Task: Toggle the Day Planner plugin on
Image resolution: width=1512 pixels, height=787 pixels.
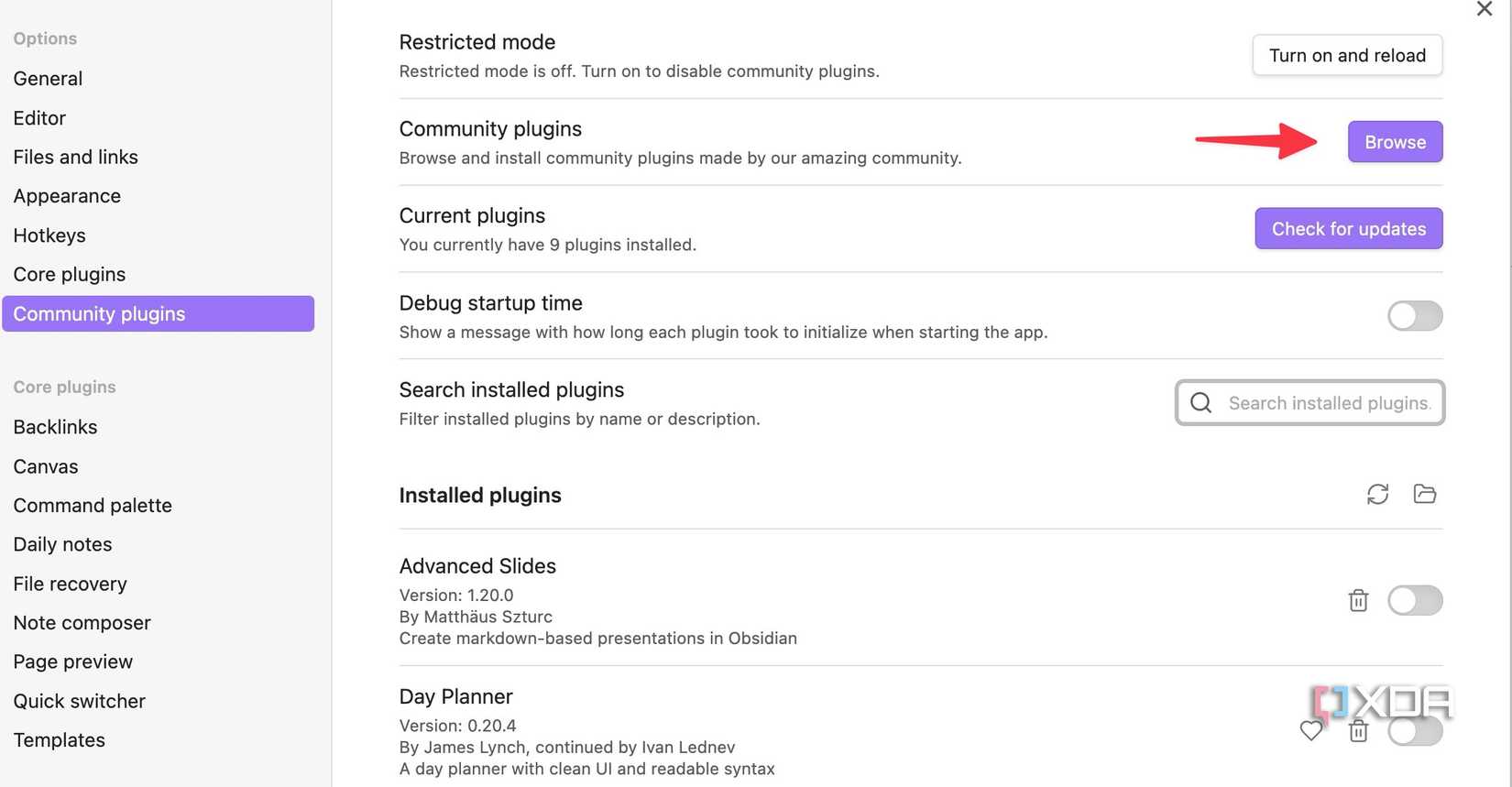Action: coord(1415,732)
